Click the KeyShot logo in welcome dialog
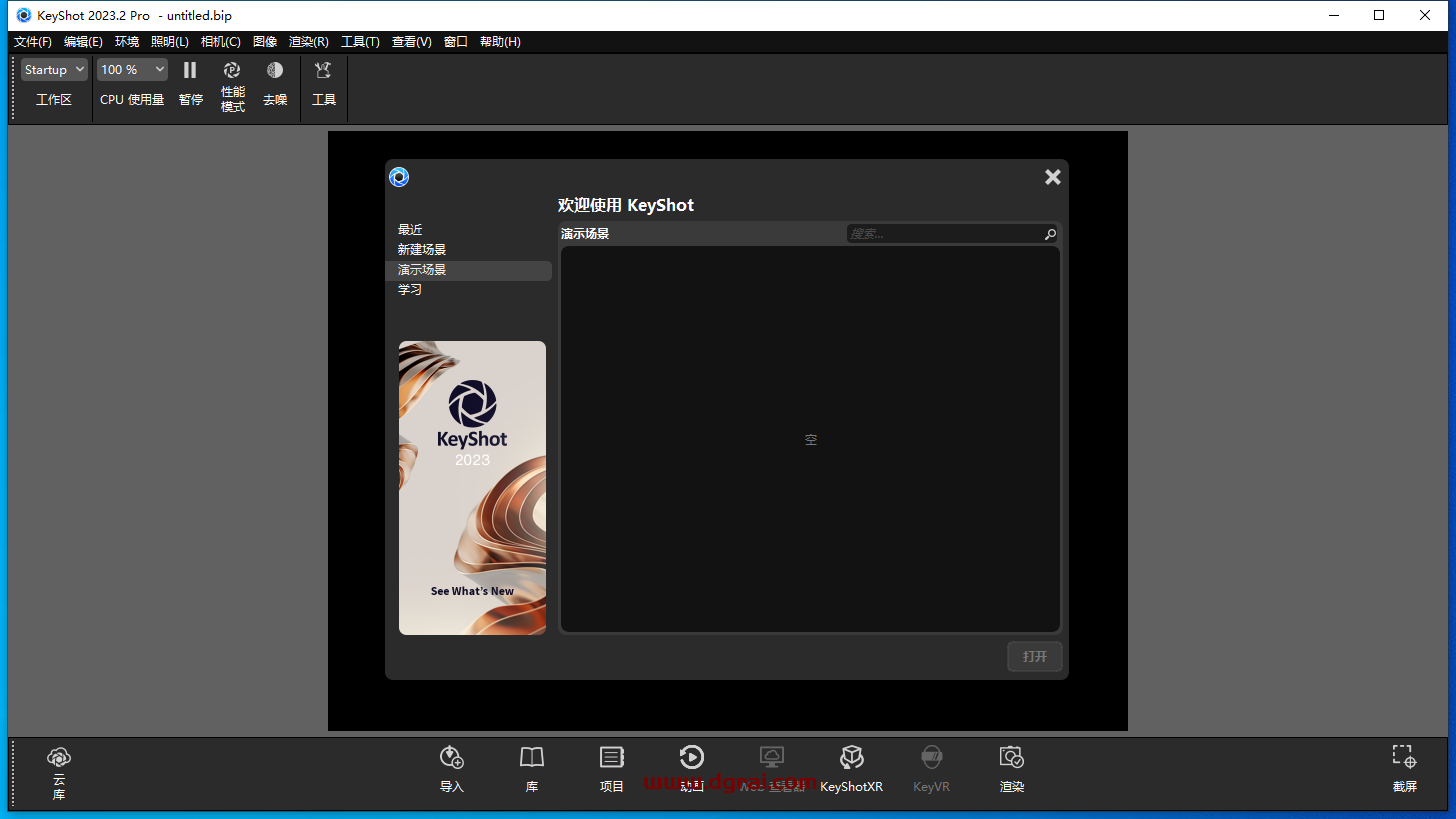Screen dimensions: 1456x819 [x=399, y=177]
